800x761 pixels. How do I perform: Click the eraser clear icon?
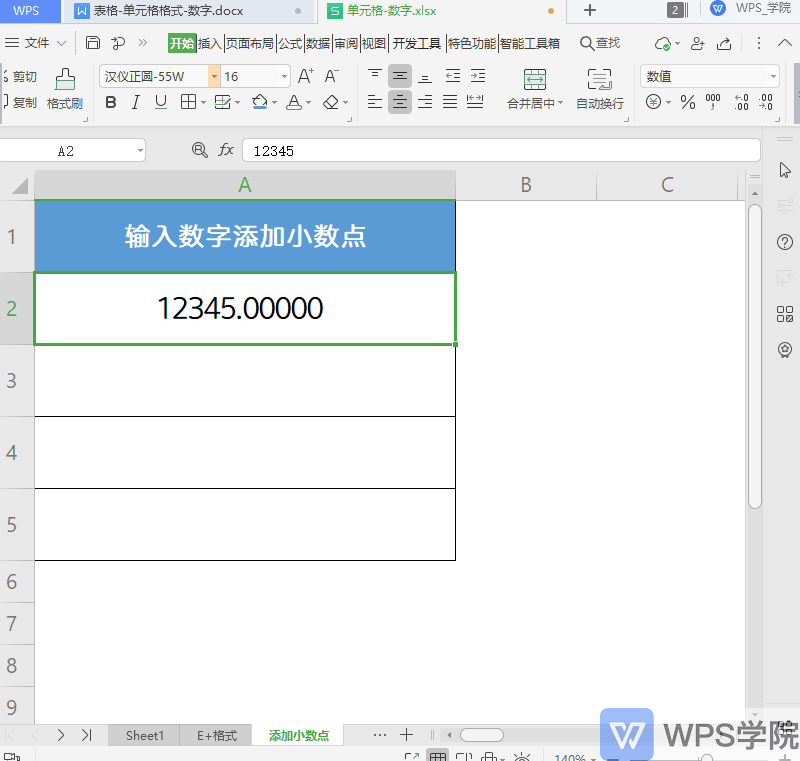pos(331,103)
